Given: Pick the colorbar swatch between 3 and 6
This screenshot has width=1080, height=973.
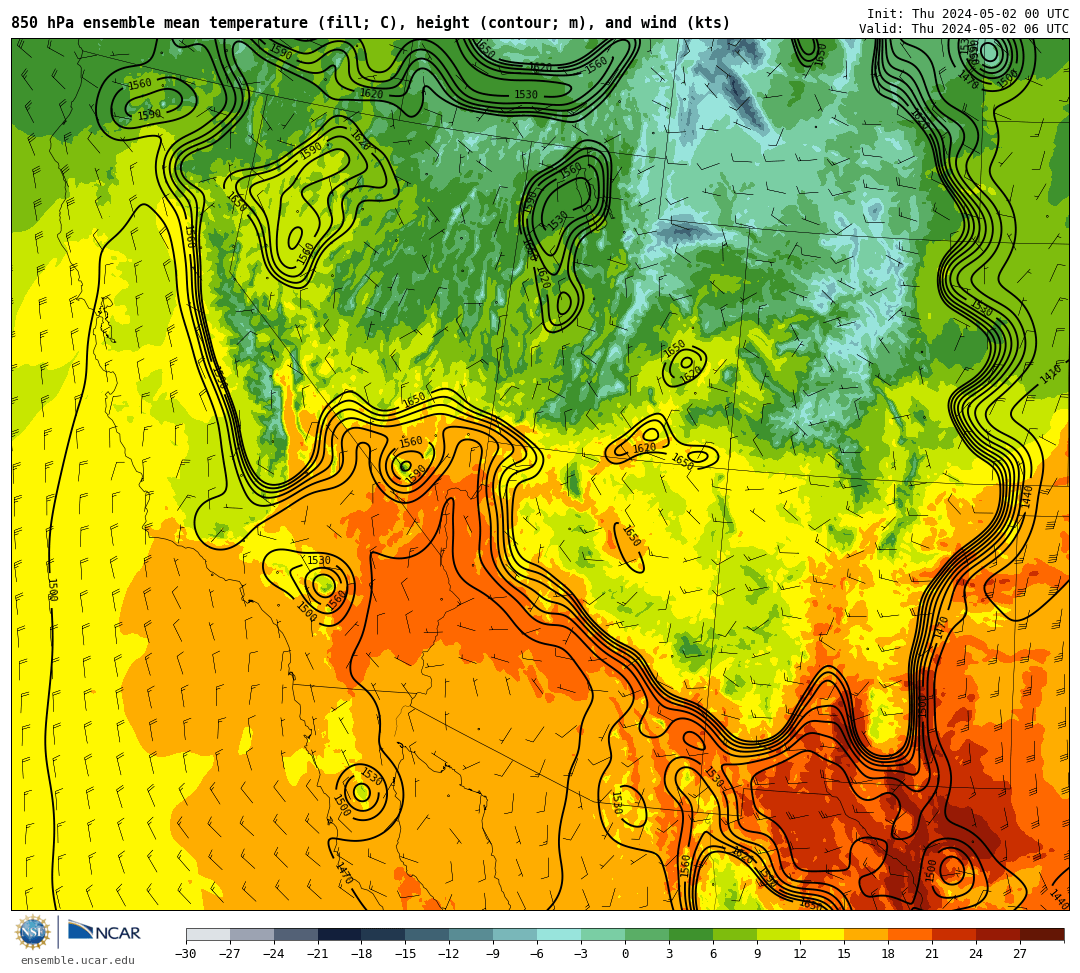Looking at the screenshot, I should [691, 934].
